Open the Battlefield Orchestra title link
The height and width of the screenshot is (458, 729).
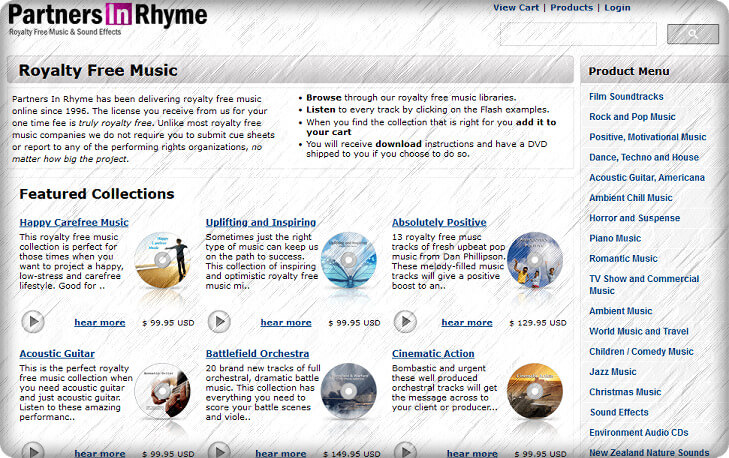257,353
